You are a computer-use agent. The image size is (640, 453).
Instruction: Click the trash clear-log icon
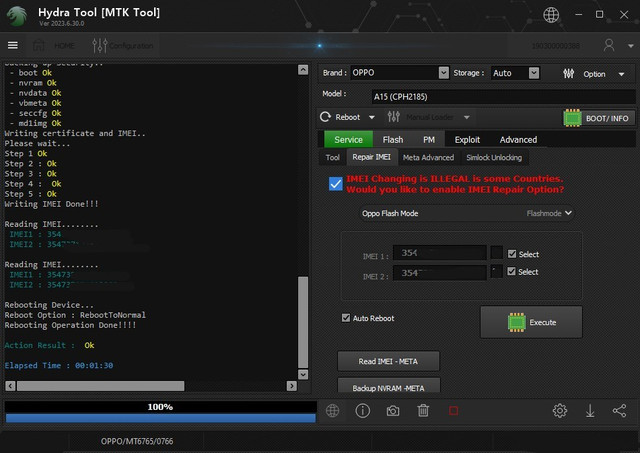point(423,411)
